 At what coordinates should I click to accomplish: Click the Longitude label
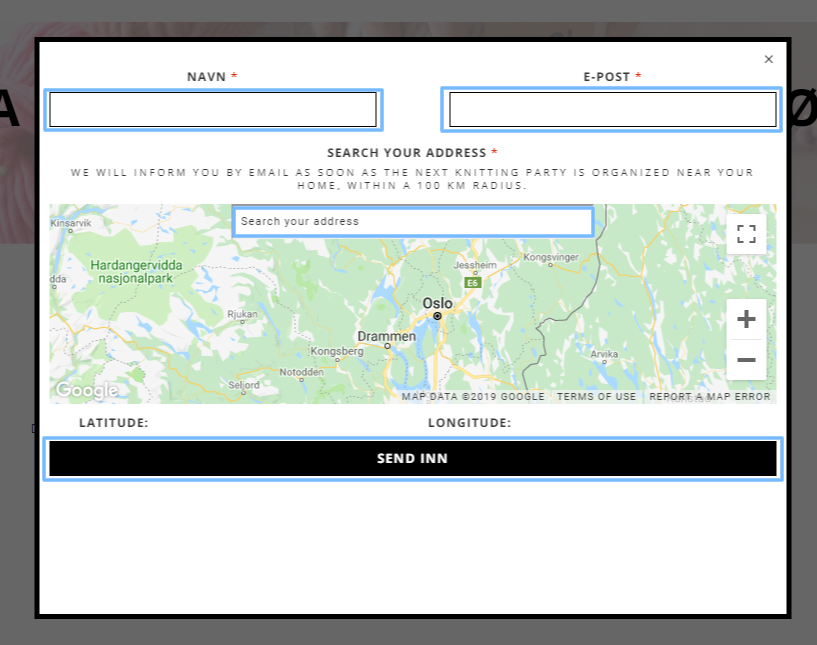(469, 423)
